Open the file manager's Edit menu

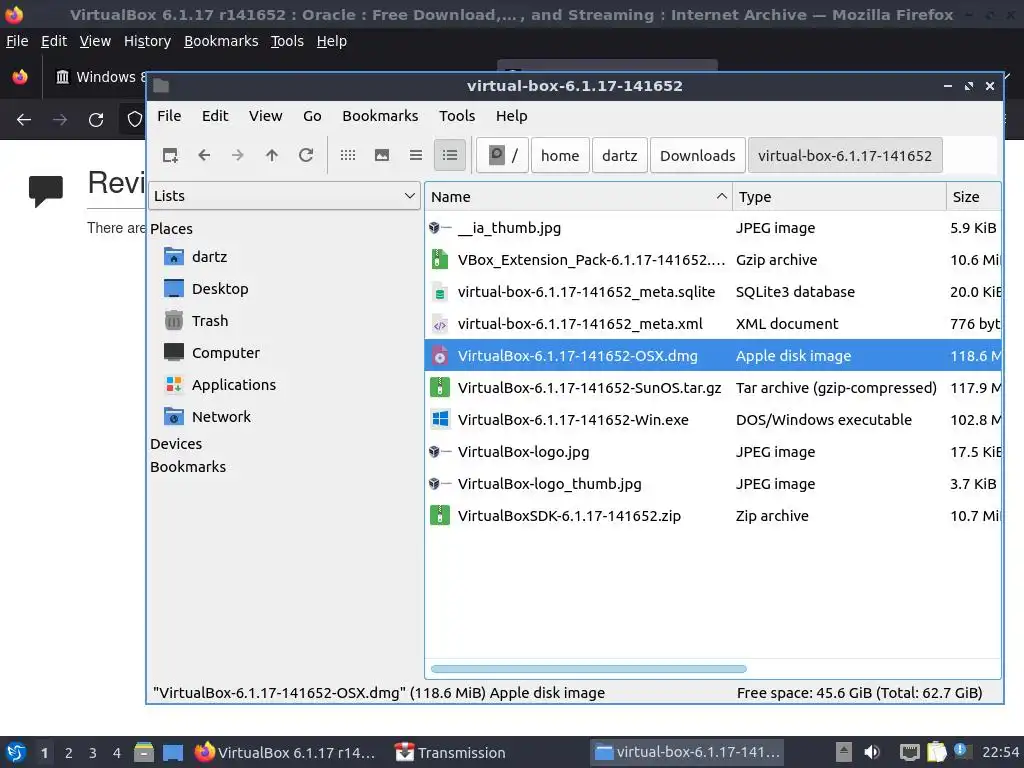215,116
